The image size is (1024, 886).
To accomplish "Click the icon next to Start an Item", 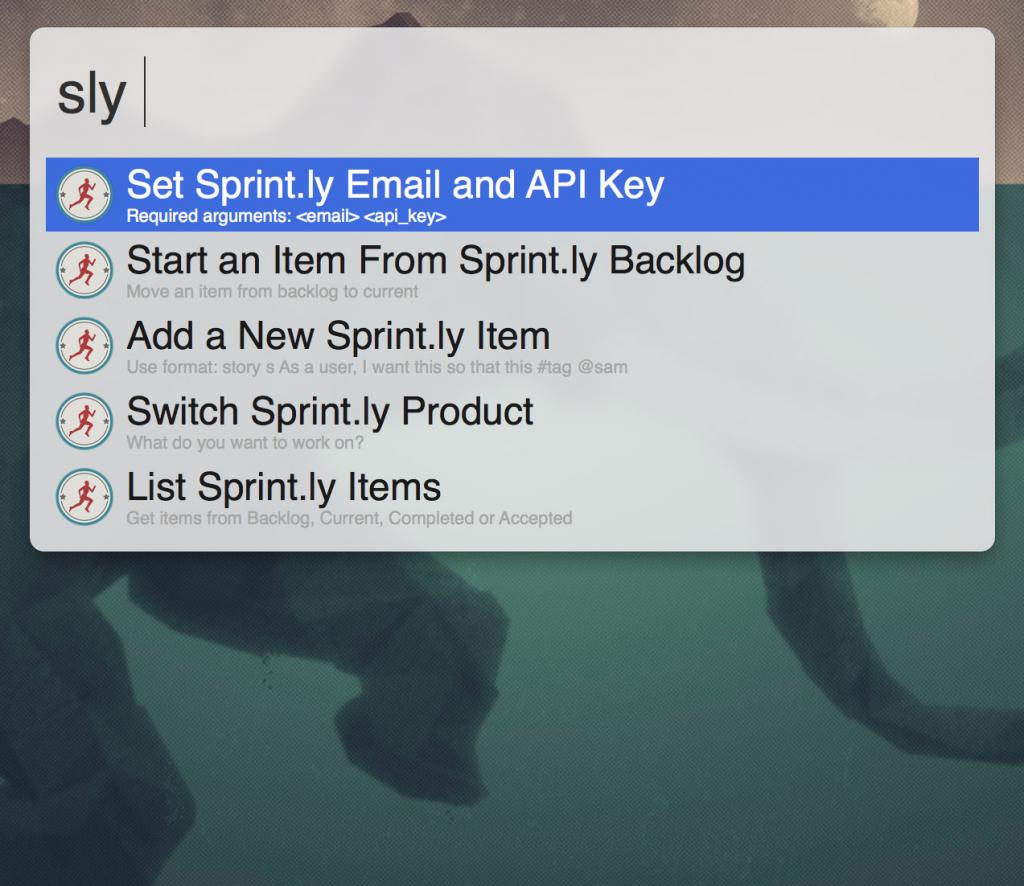I will pos(84,270).
